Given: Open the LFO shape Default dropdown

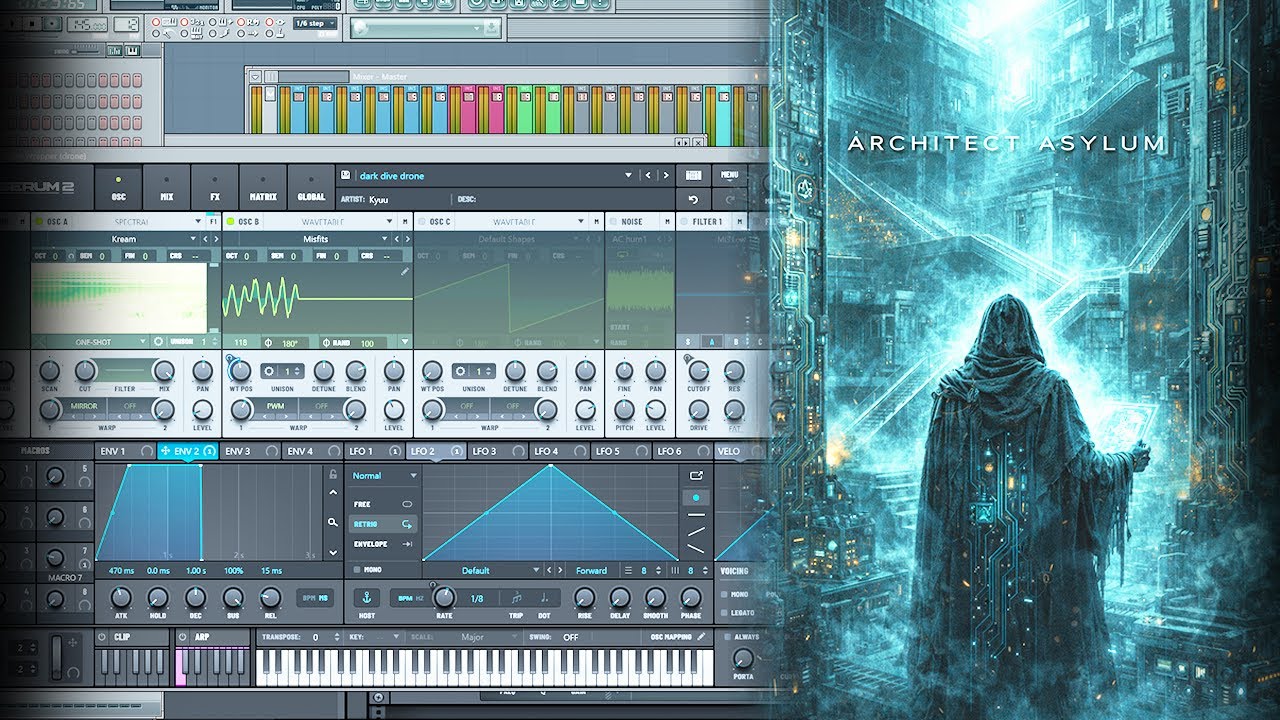Looking at the screenshot, I should [483, 571].
